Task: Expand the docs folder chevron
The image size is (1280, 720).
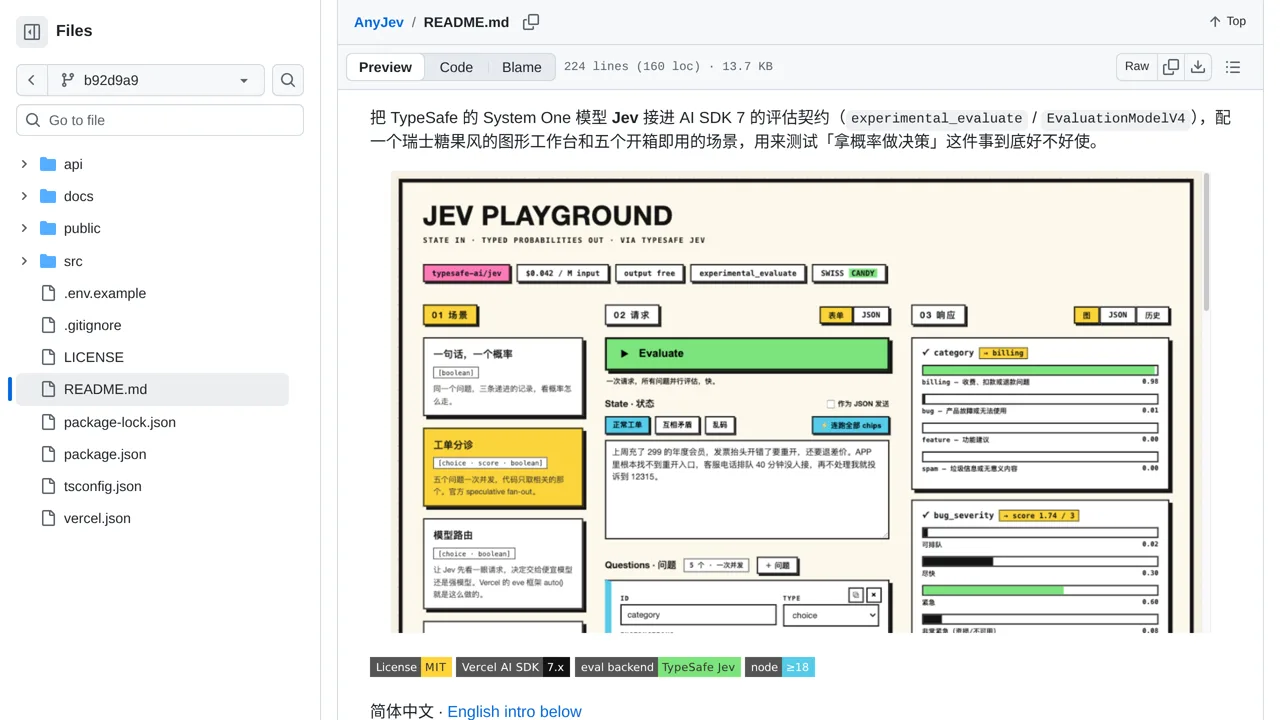Action: click(x=24, y=196)
